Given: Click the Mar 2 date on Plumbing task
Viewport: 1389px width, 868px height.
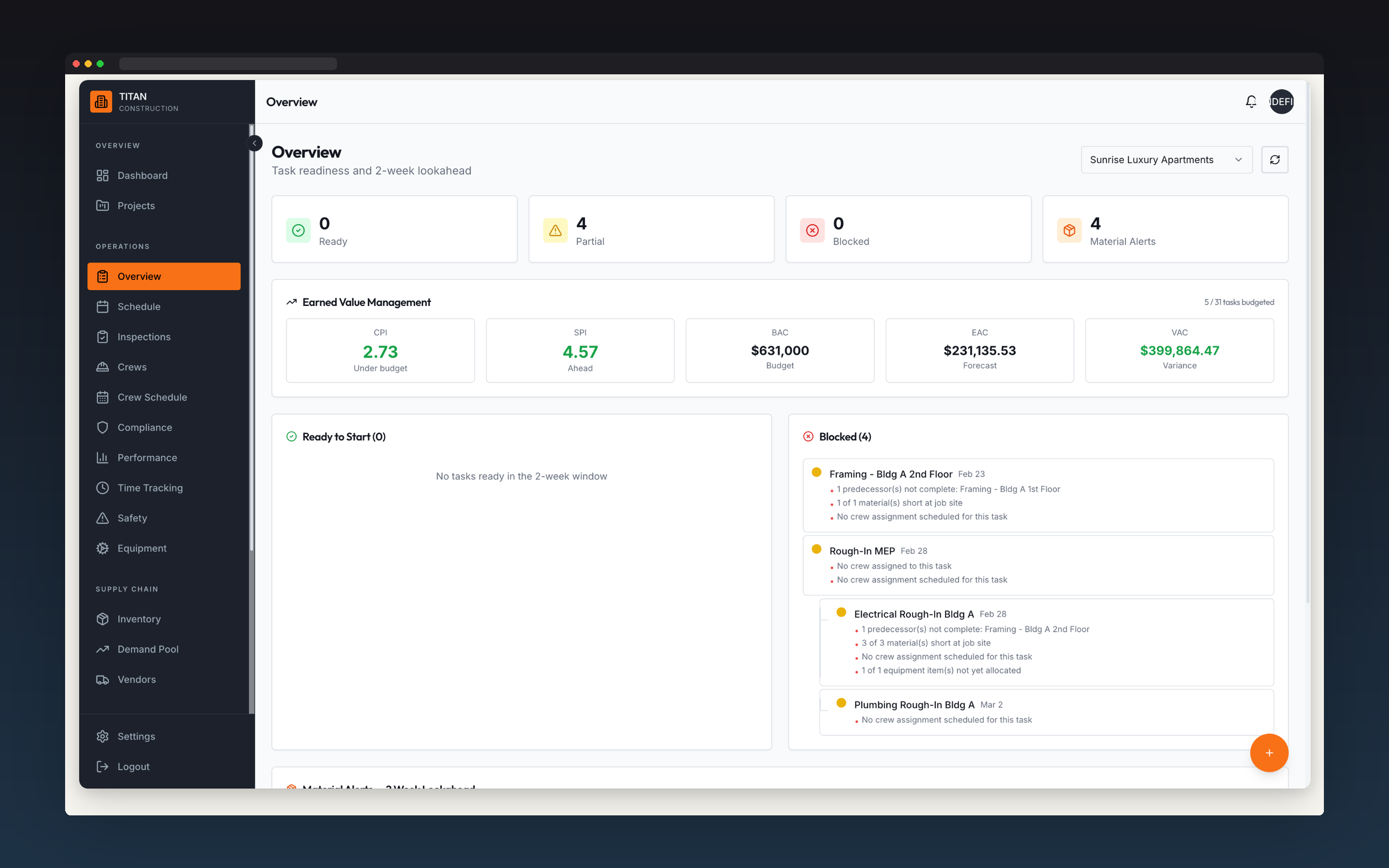Looking at the screenshot, I should [991, 705].
